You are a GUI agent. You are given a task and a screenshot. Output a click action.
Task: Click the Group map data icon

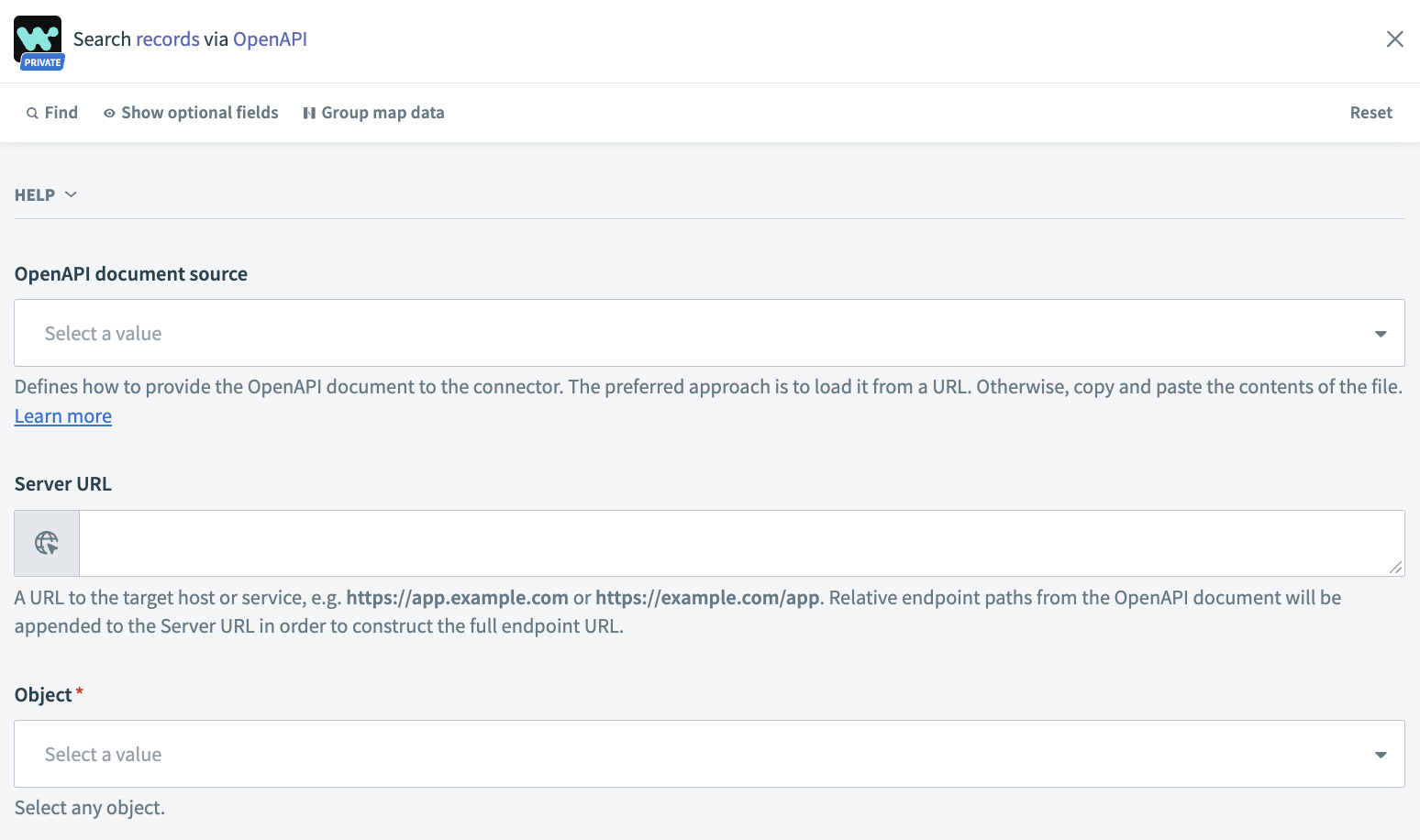point(309,112)
